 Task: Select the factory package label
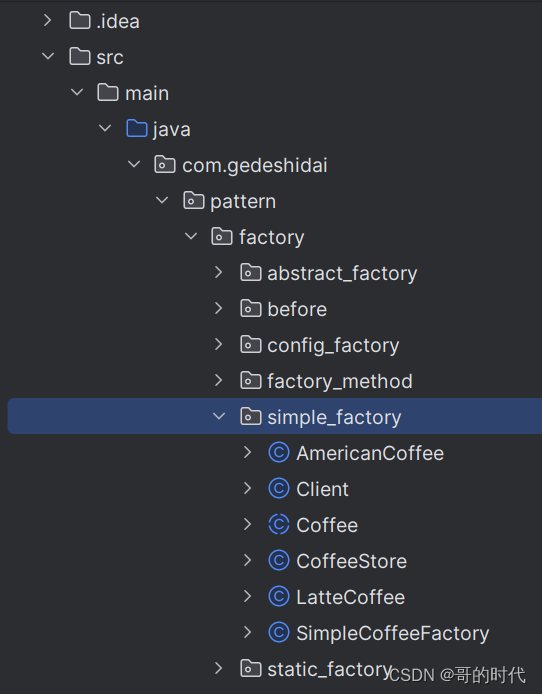(272, 237)
